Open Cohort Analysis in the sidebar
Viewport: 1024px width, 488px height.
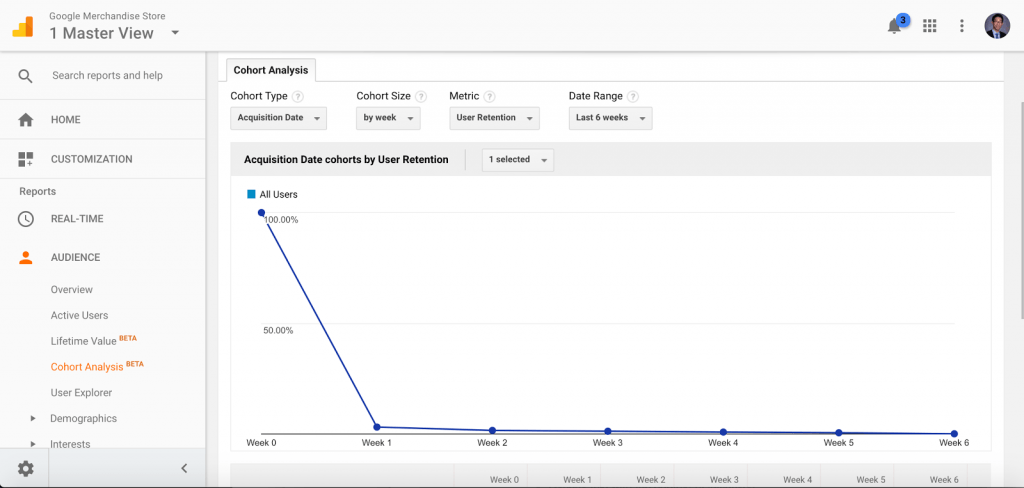[x=87, y=366]
